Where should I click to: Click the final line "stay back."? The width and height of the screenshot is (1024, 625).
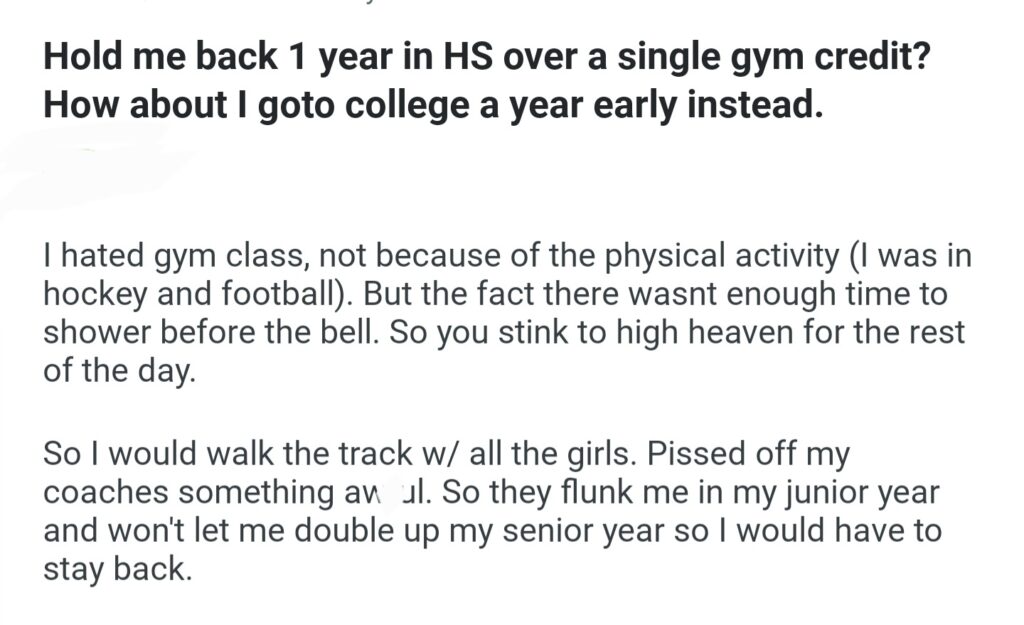[x=115, y=568]
